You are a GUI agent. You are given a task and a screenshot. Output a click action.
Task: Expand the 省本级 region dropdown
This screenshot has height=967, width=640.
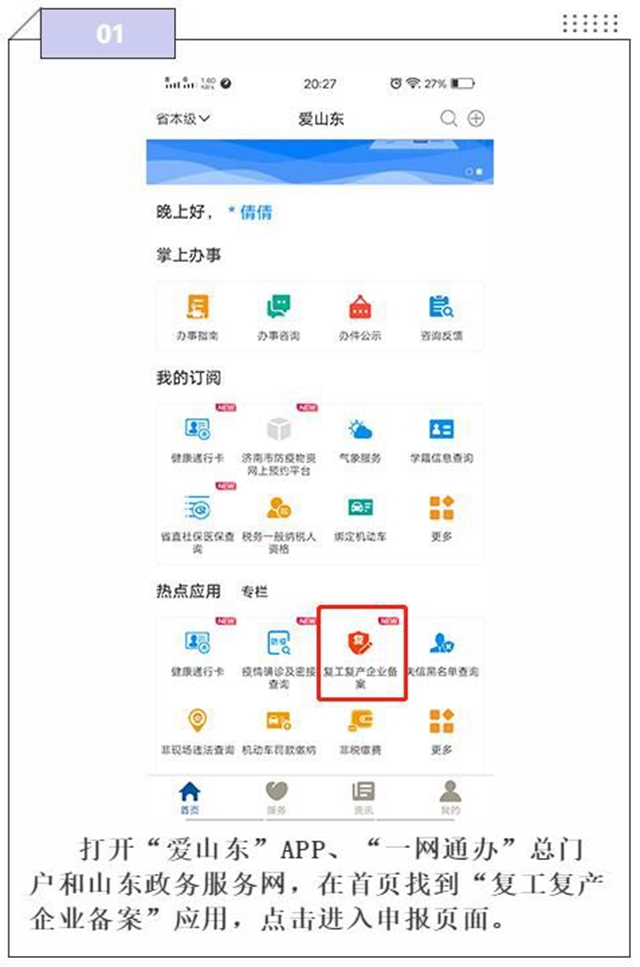[x=183, y=118]
